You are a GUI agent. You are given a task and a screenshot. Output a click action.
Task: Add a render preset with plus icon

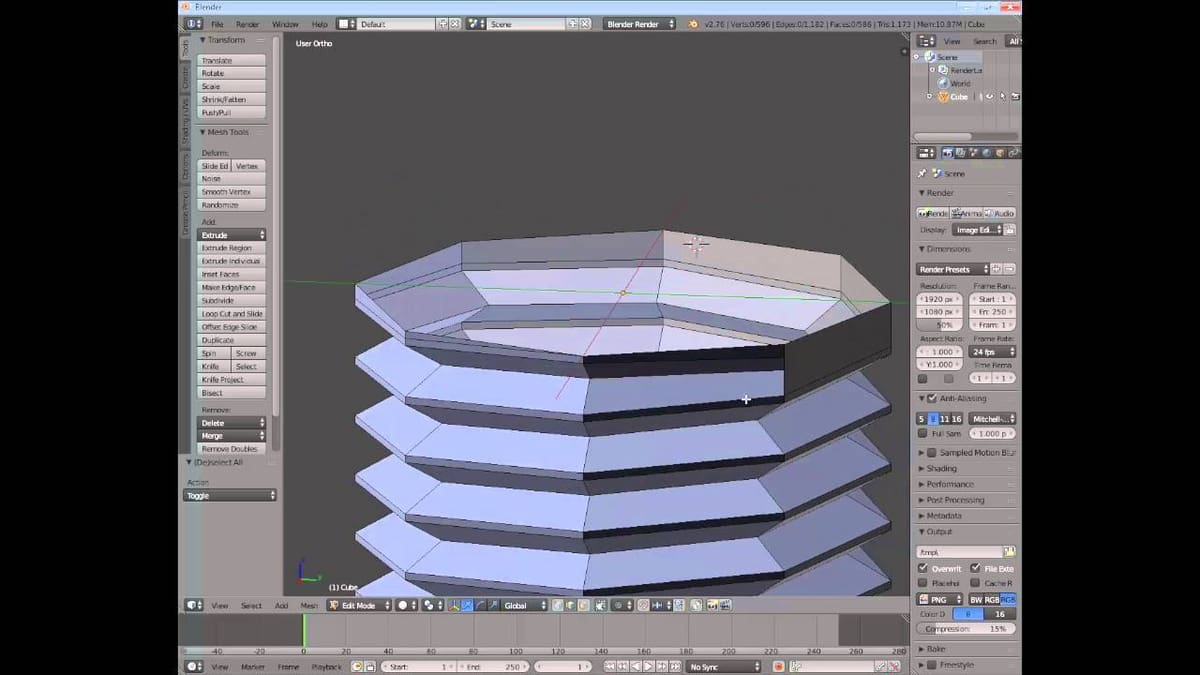(x=996, y=269)
